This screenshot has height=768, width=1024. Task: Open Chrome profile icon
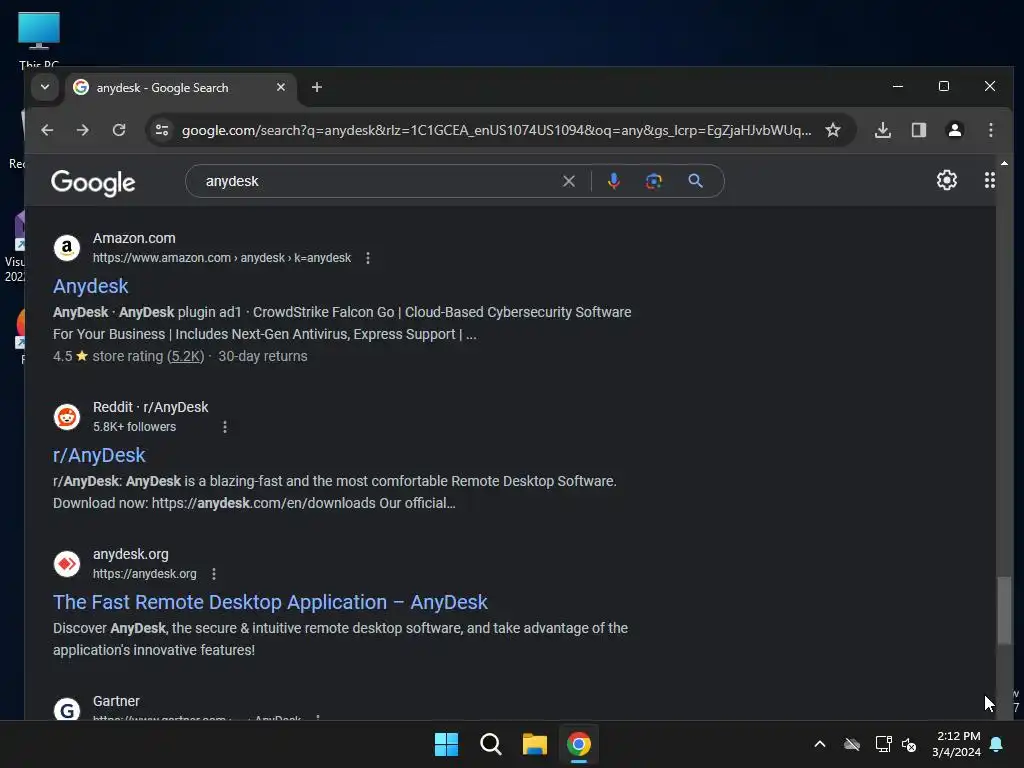(x=954, y=130)
